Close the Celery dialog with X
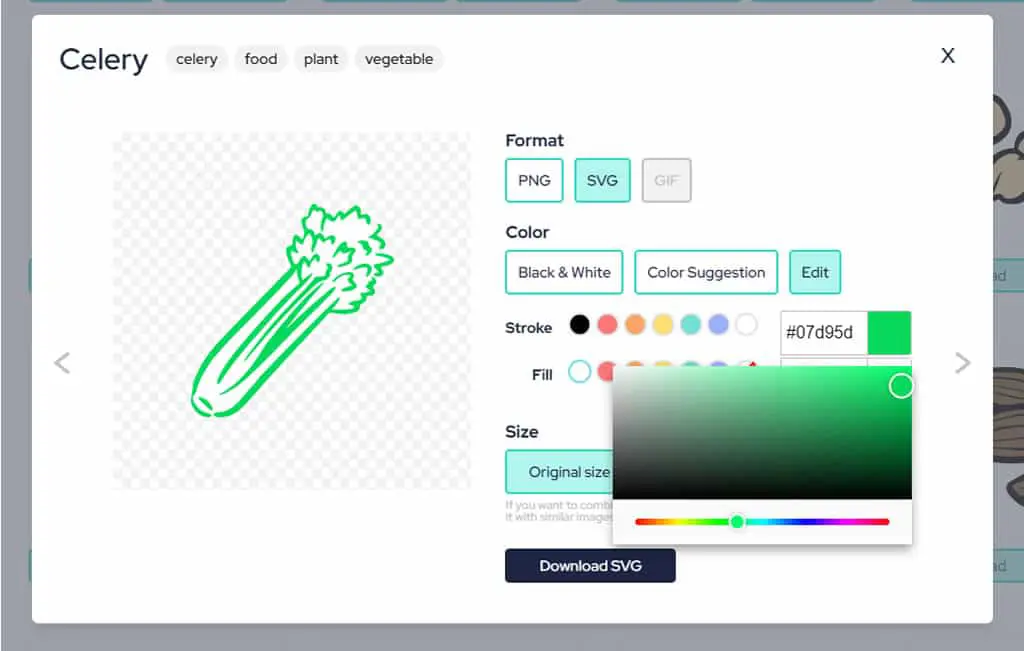This screenshot has width=1024, height=651. [948, 56]
